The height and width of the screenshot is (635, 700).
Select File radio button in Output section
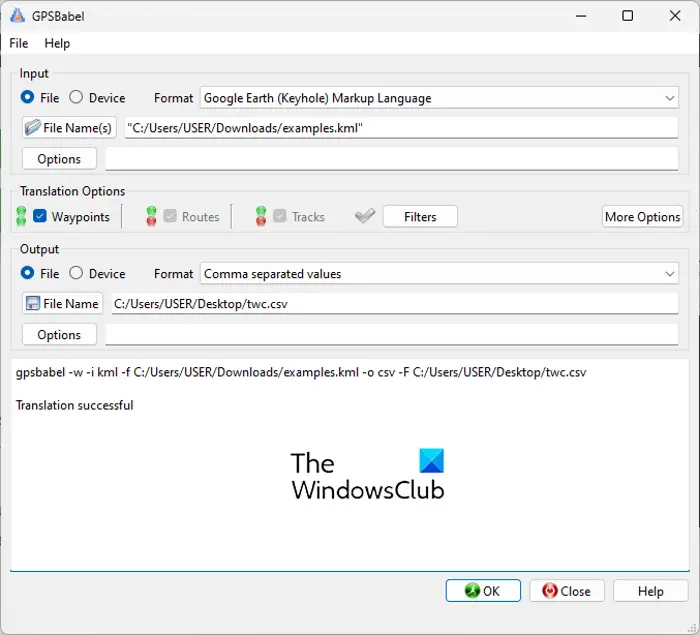27,273
